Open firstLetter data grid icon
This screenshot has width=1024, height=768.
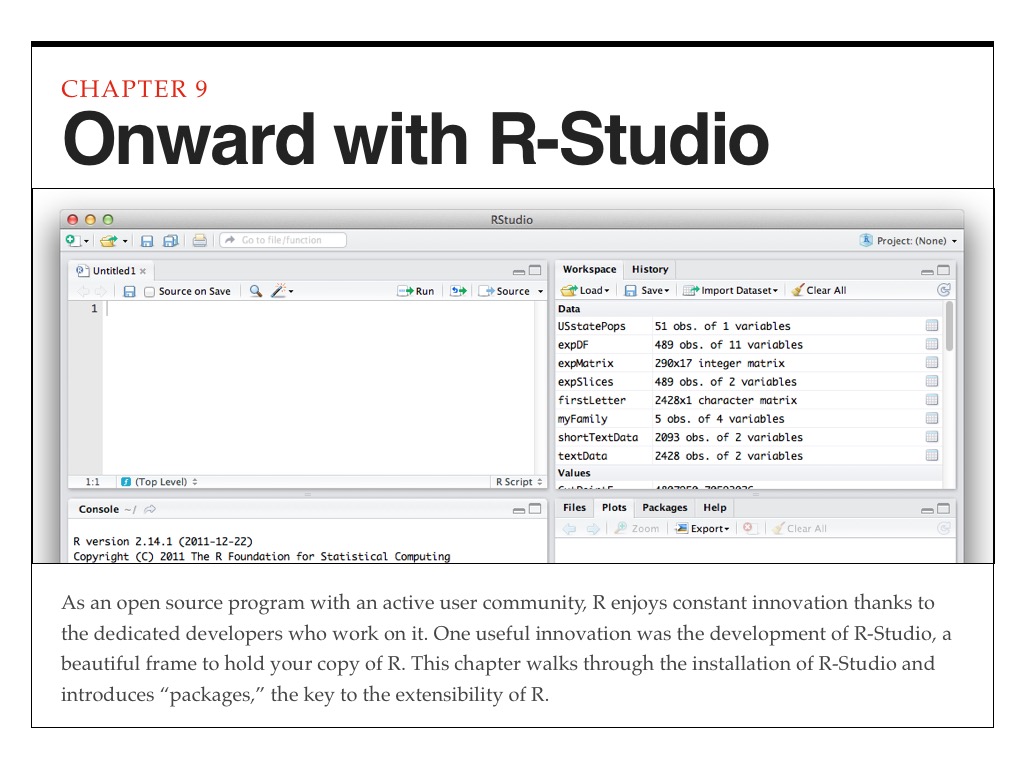[x=932, y=399]
